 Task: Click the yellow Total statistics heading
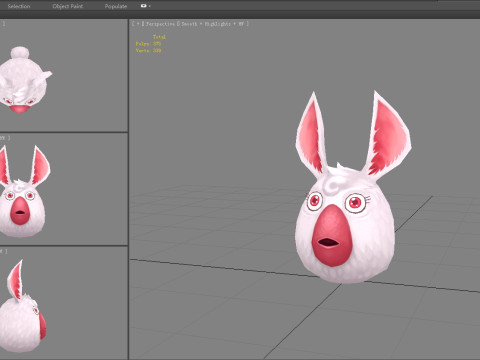pyautogui.click(x=159, y=37)
